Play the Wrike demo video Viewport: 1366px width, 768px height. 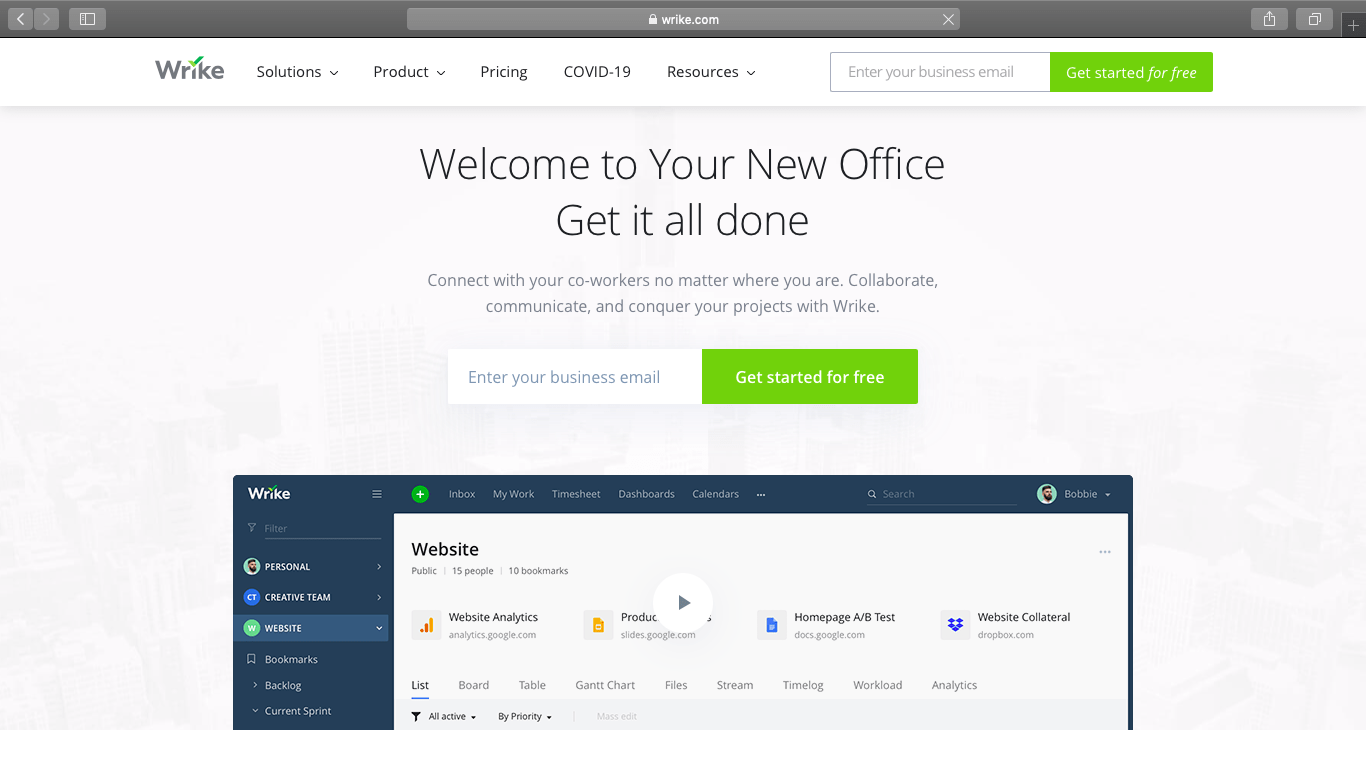point(683,603)
